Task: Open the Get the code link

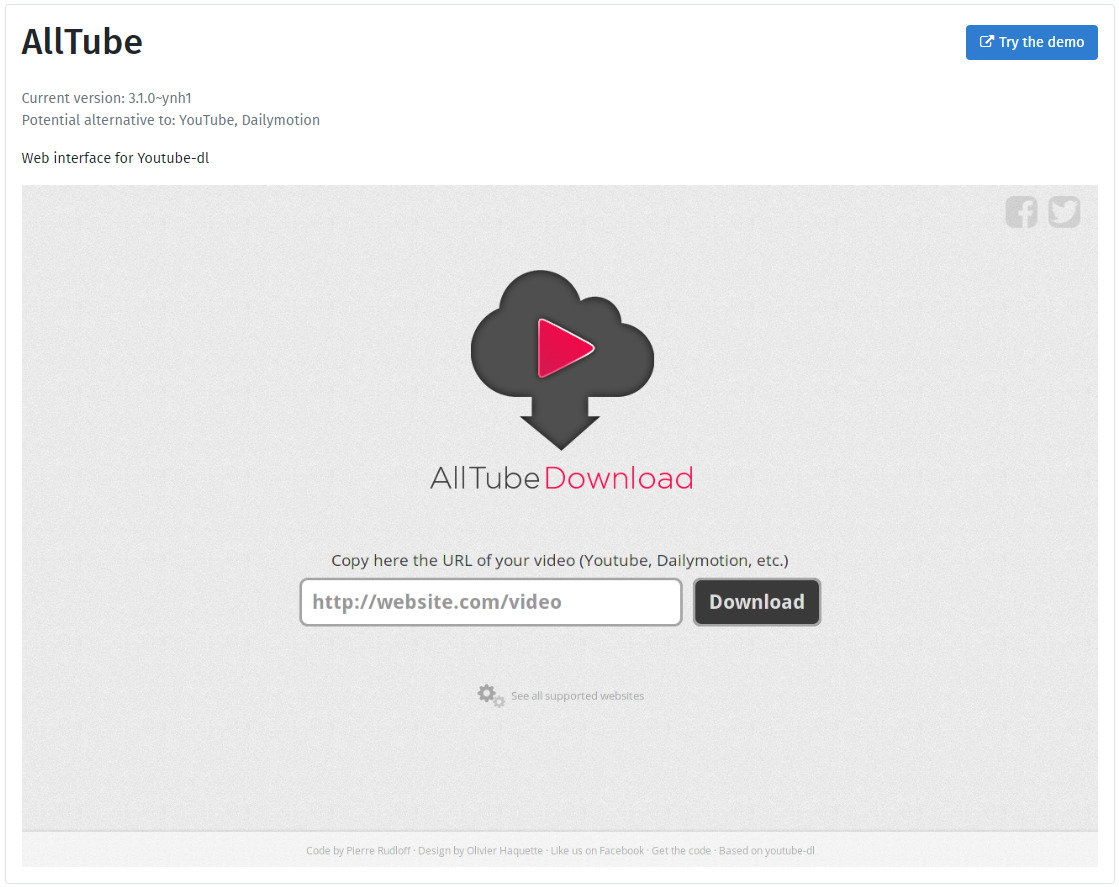Action: point(681,850)
